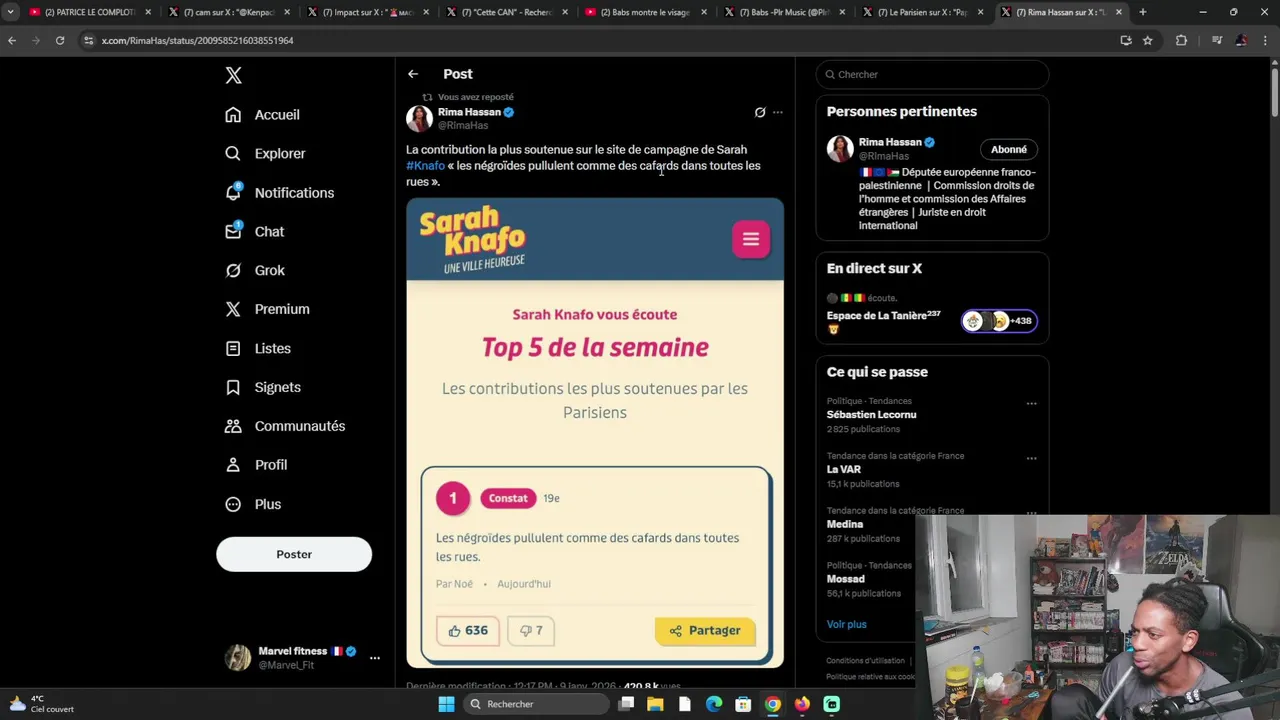
Task: Click the white Poster button
Action: (x=294, y=554)
